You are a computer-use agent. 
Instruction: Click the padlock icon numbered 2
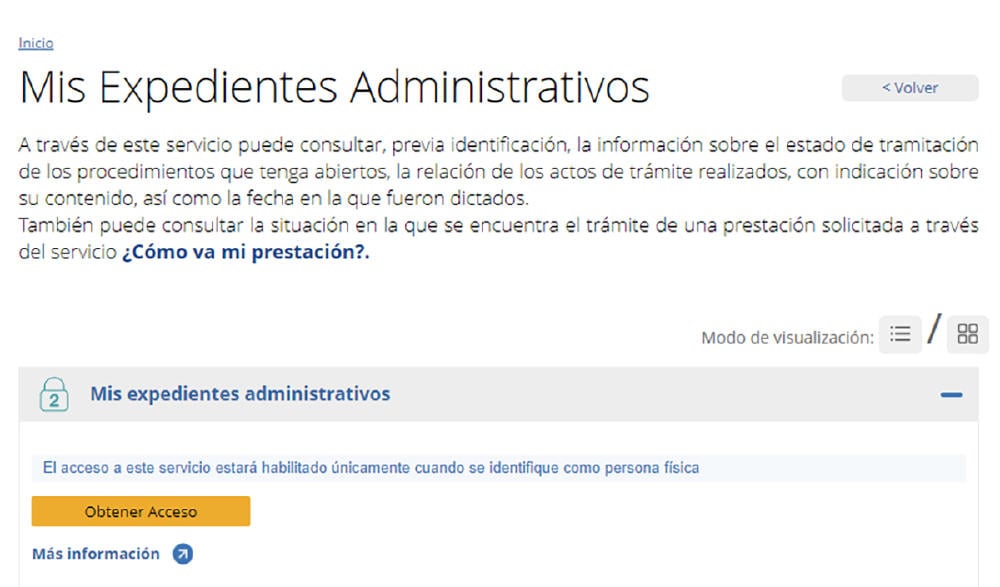click(x=54, y=394)
